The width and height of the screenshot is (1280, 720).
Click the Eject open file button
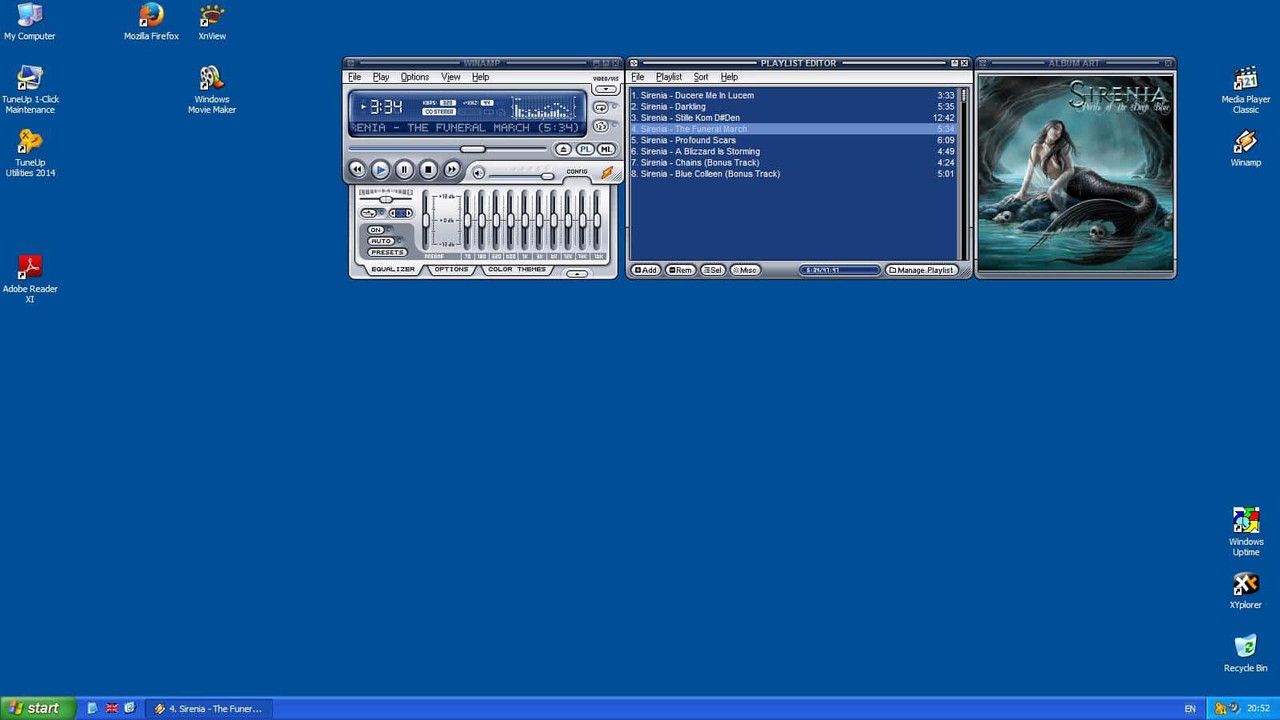(564, 149)
